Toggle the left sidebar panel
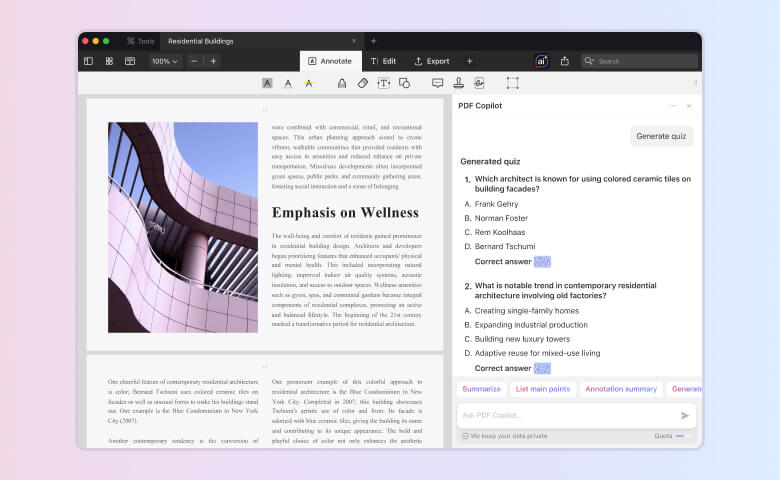The width and height of the screenshot is (780, 480). click(x=88, y=61)
